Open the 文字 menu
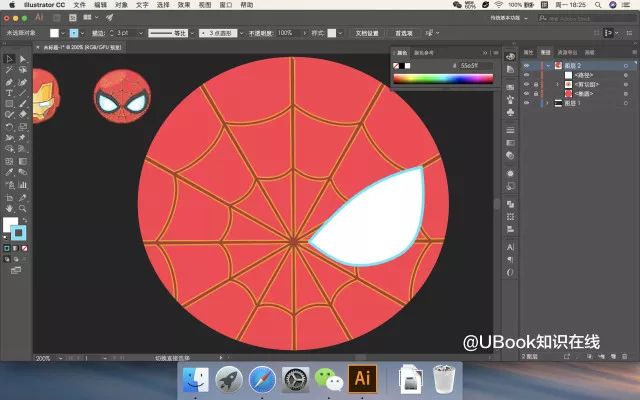Screen dimensions: 640x400 coord(142,5)
